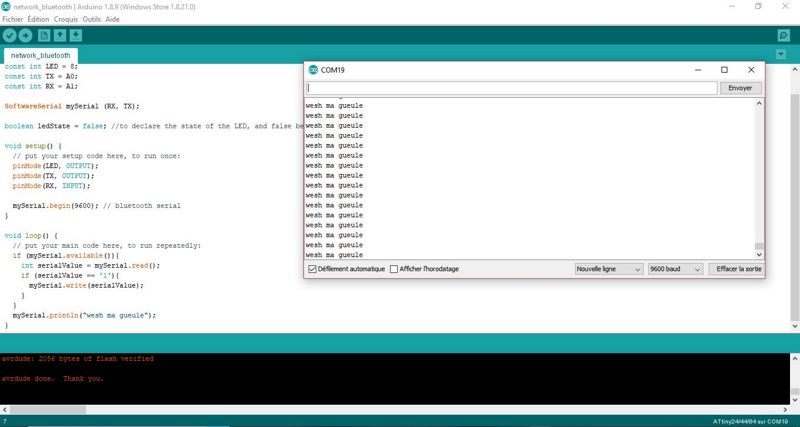This screenshot has width=800, height=427.
Task: Click 'mySerial.println("wesh ma gueule");' line
Action: [84, 315]
